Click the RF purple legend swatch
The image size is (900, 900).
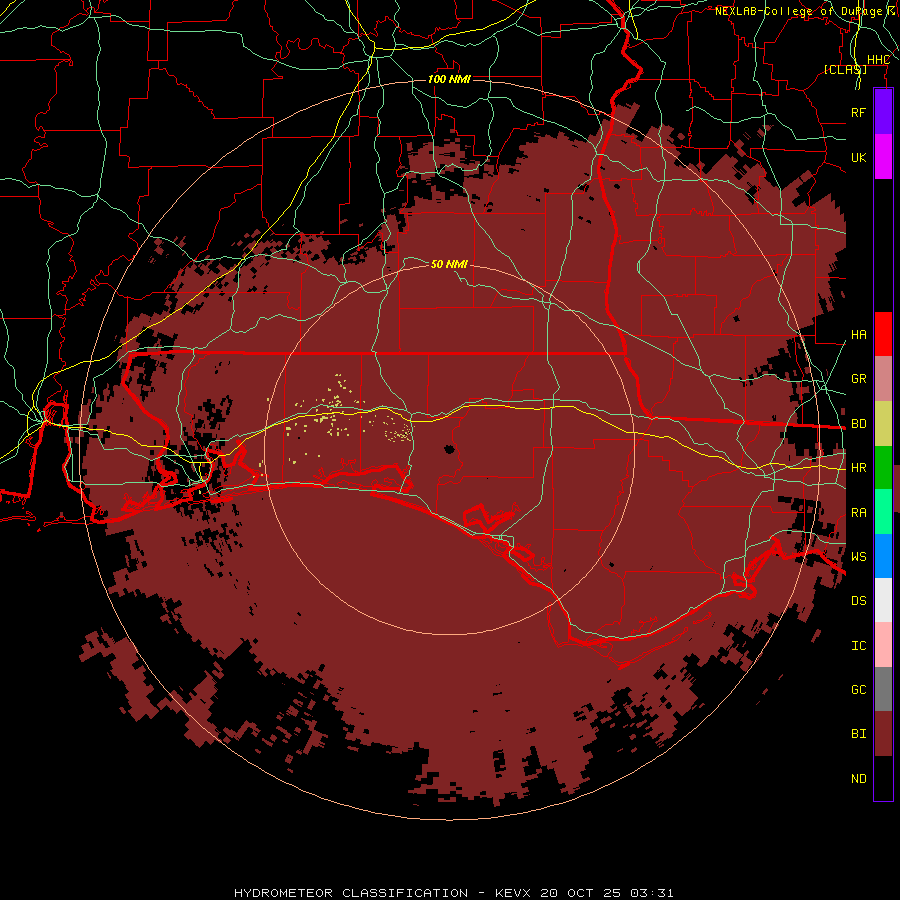(883, 112)
